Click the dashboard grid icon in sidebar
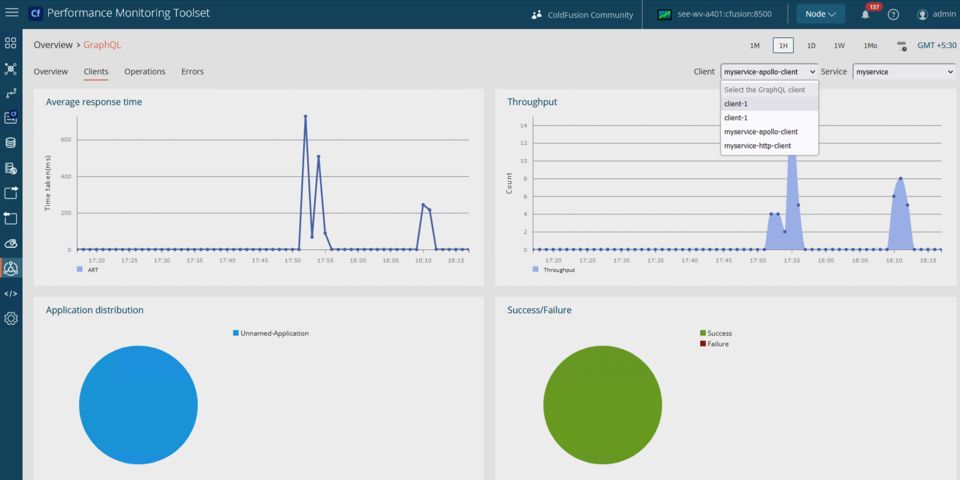This screenshot has height=480, width=960. pyautogui.click(x=11, y=44)
